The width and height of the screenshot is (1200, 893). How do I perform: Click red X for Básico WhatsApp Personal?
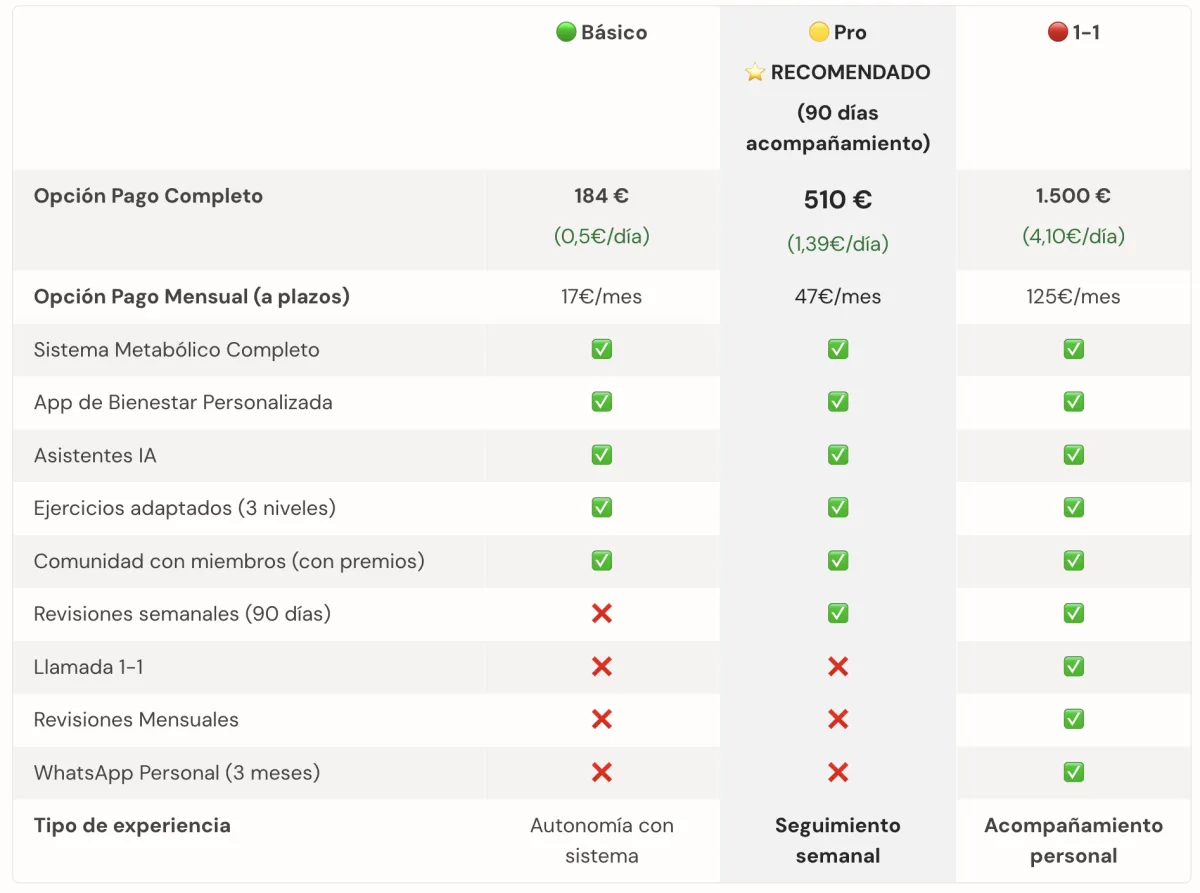[601, 772]
